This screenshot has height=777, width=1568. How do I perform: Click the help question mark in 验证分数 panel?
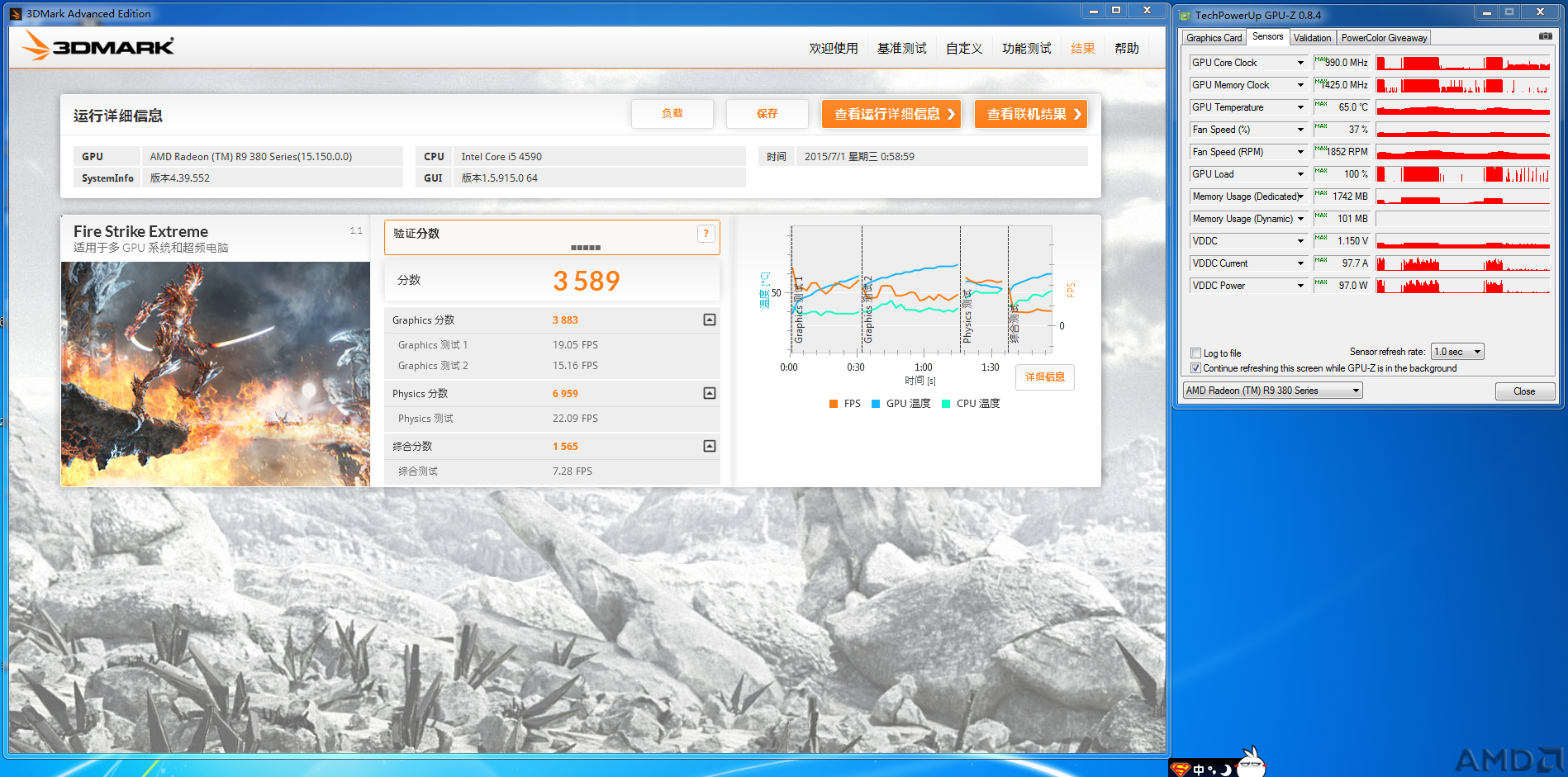click(x=706, y=234)
